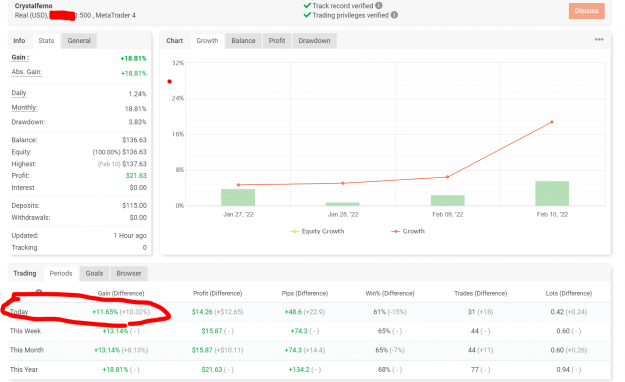Show the Profit chart tab

pos(277,41)
